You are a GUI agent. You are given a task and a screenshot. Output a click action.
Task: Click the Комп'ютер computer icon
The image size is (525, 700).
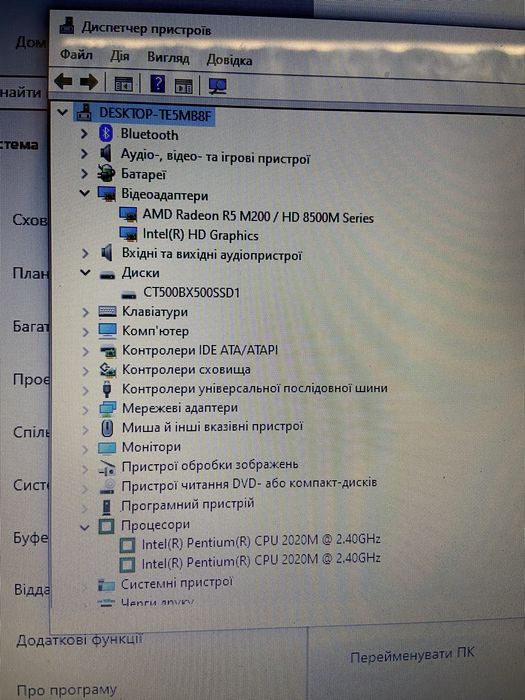(x=107, y=331)
